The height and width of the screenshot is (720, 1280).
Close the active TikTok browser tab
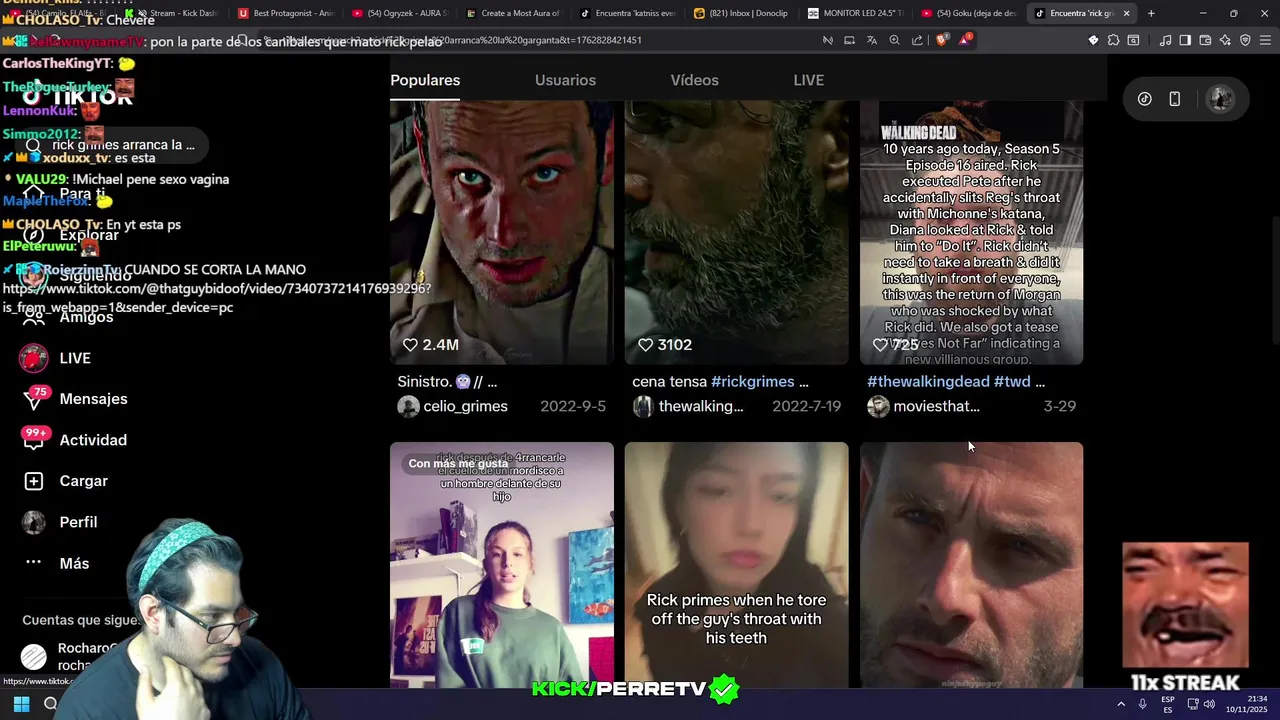click(1126, 13)
